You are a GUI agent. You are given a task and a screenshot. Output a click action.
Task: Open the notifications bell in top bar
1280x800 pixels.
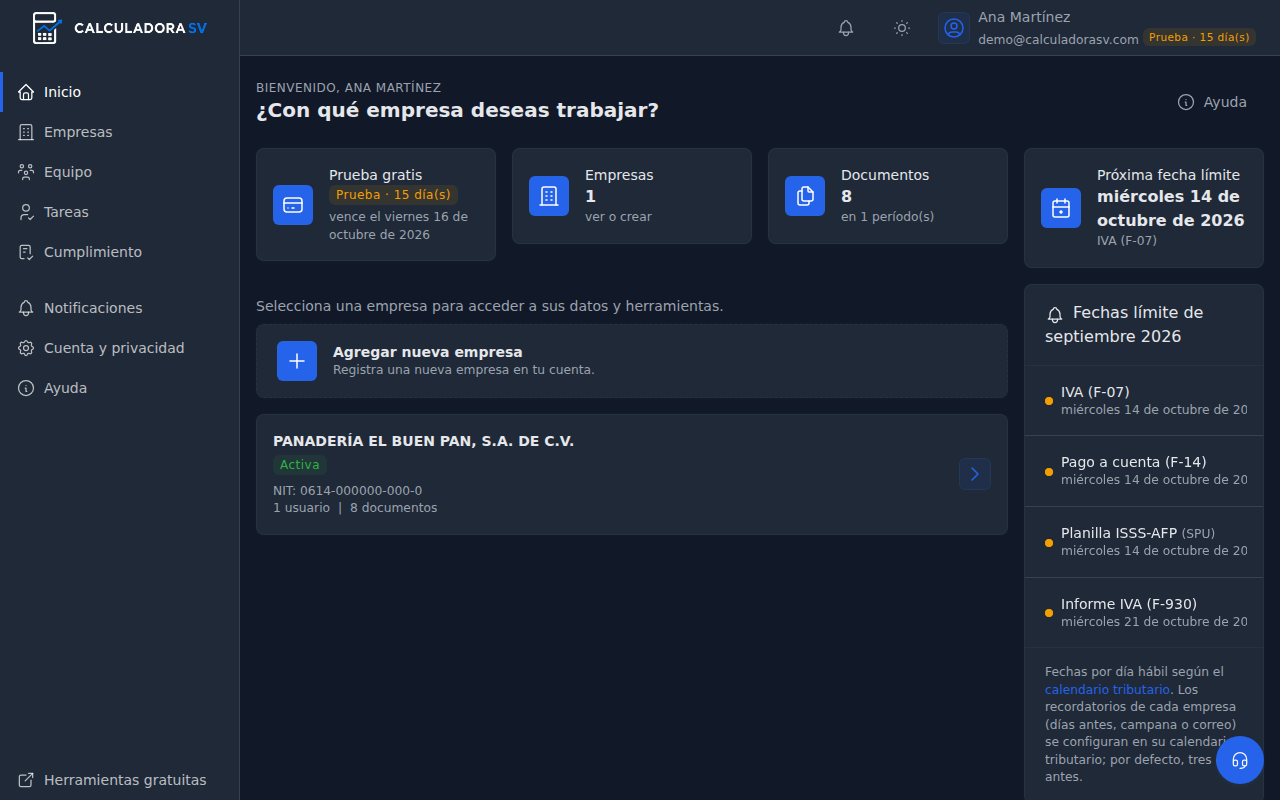coord(846,28)
